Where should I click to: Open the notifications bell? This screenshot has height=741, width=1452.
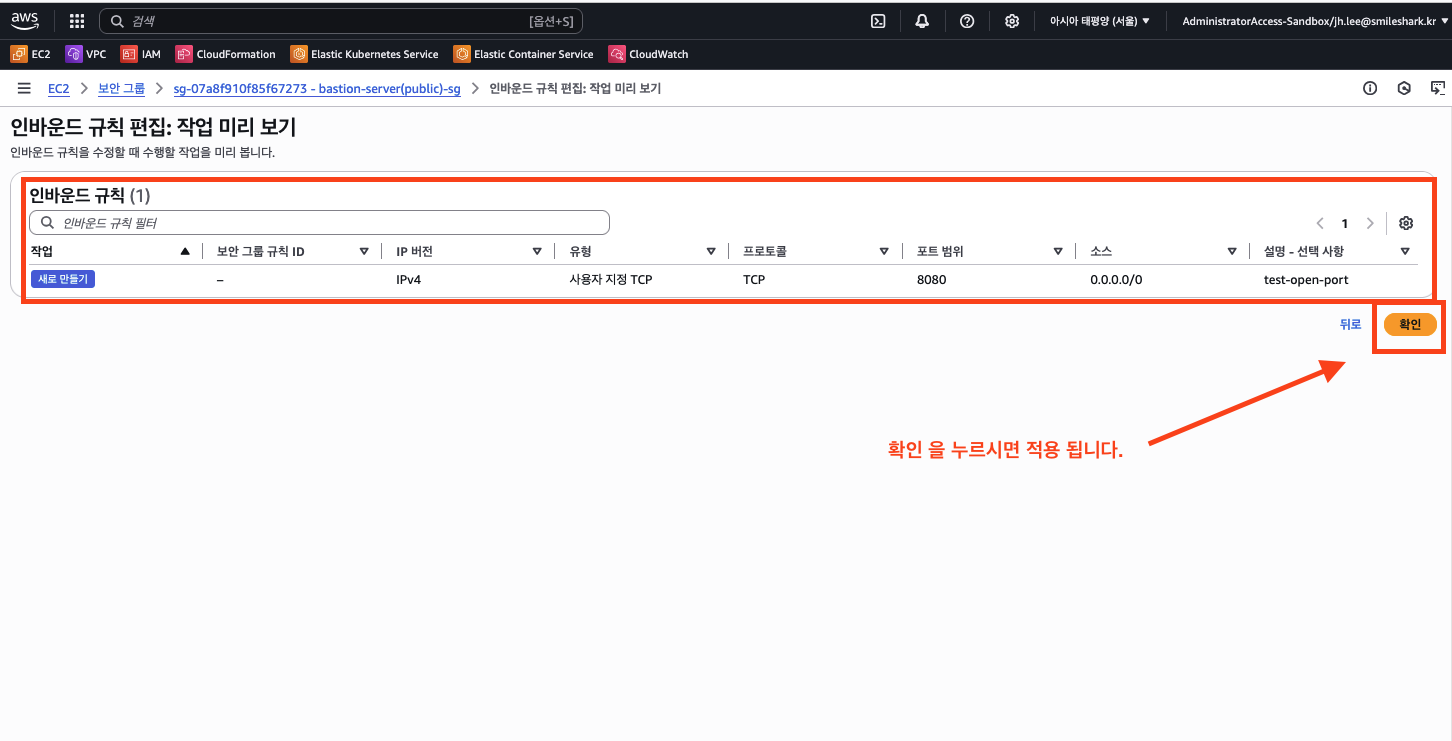[x=922, y=21]
